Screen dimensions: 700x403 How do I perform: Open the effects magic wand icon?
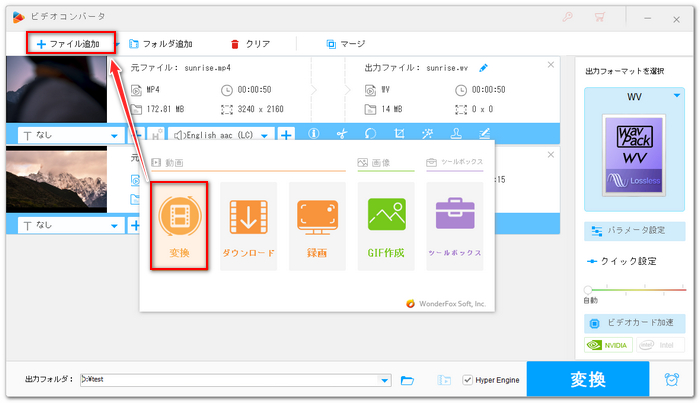428,133
